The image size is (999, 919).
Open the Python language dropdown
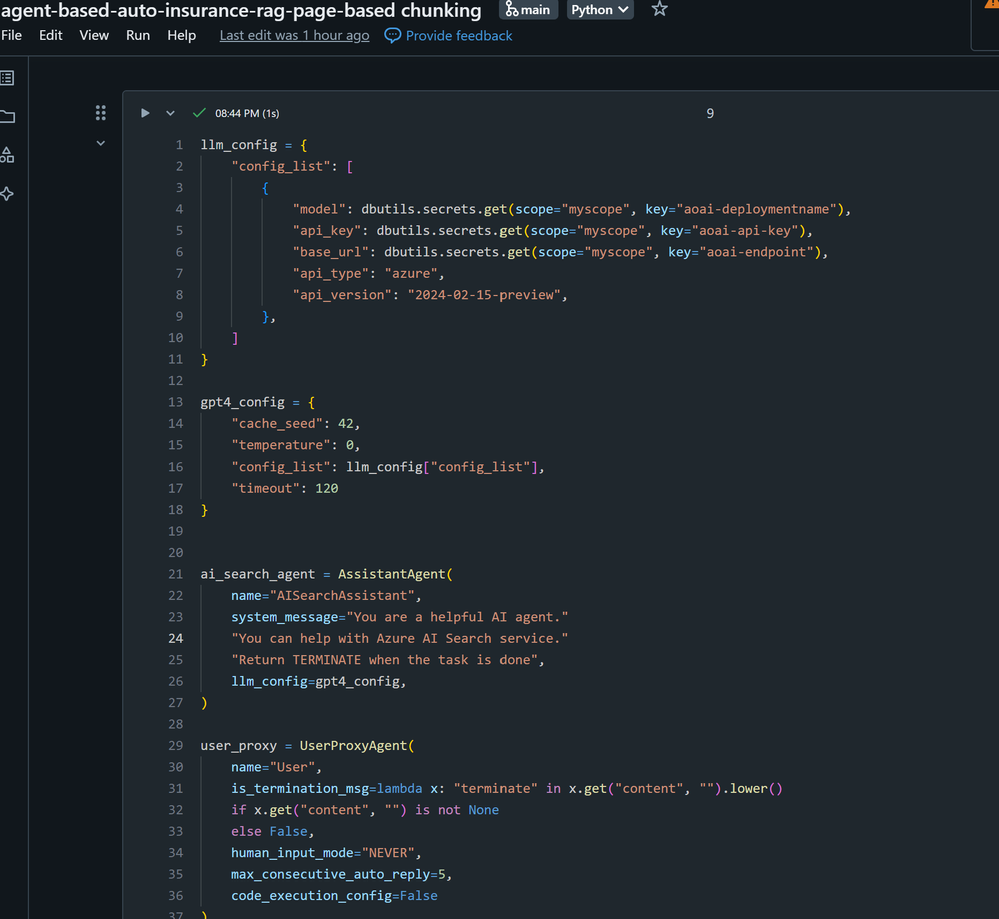(600, 10)
